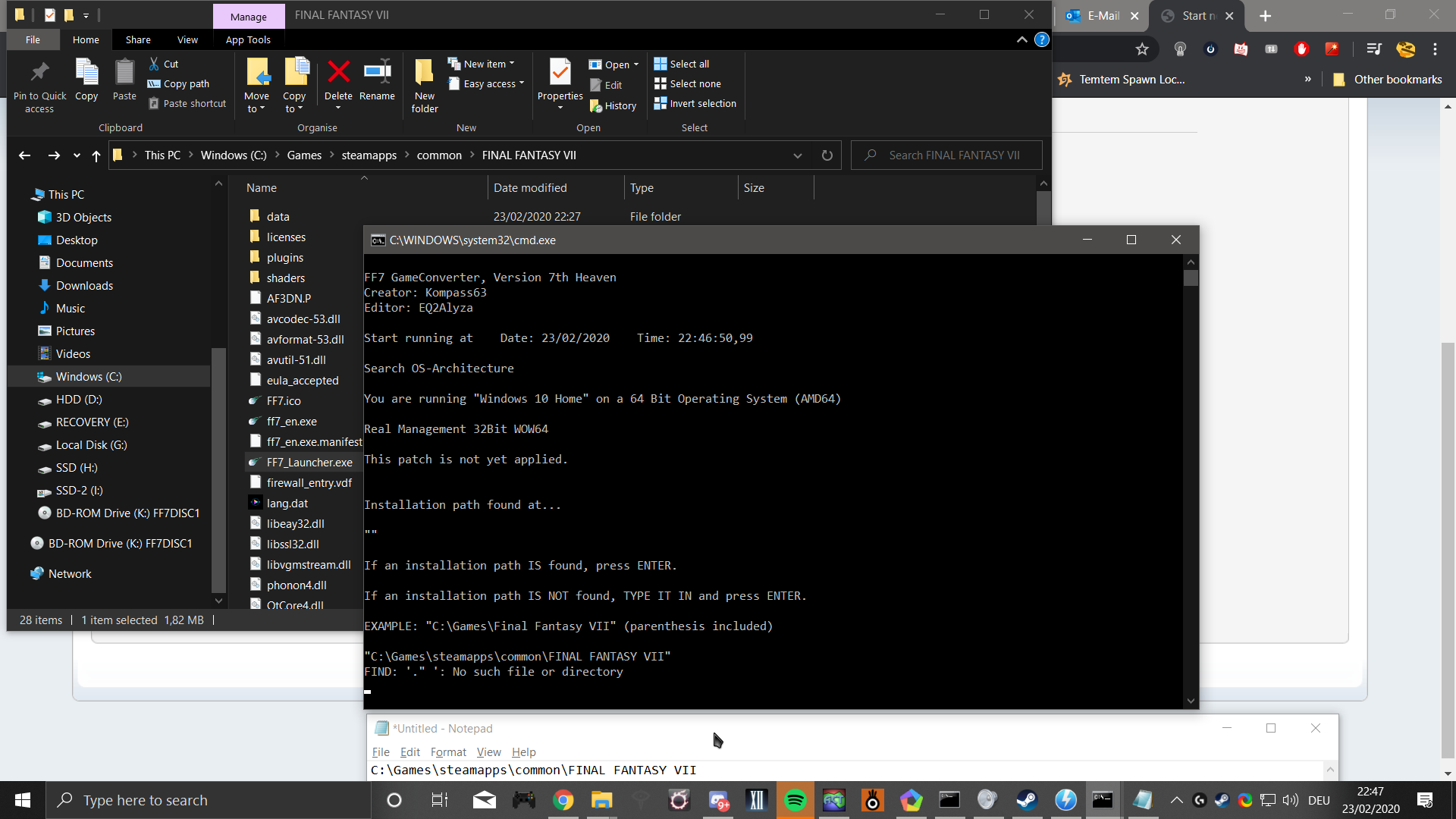Screen dimensions: 1456x819
Task: Select Downloads in the navigation pane
Action: (84, 285)
